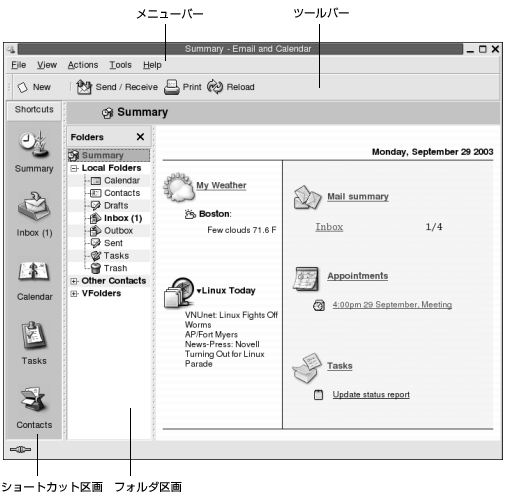Open the Appointments link
Image resolution: width=505 pixels, height=500 pixels.
point(357,276)
